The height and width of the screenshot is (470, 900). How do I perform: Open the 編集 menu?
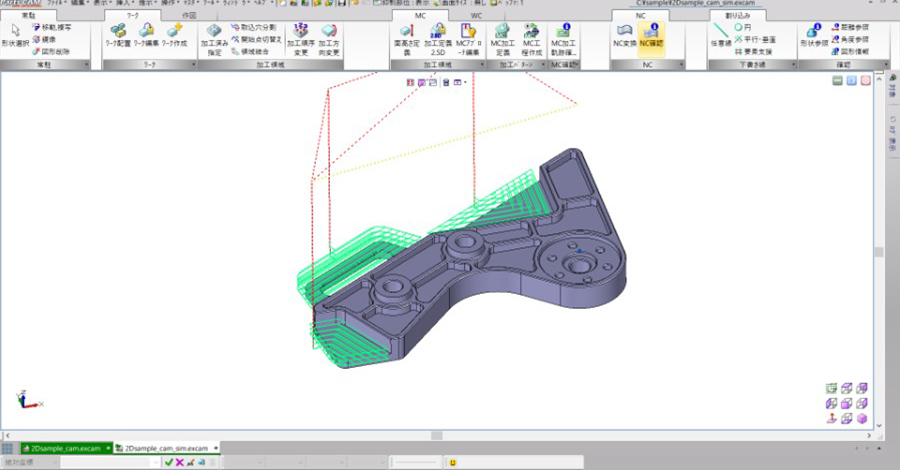[x=79, y=3]
